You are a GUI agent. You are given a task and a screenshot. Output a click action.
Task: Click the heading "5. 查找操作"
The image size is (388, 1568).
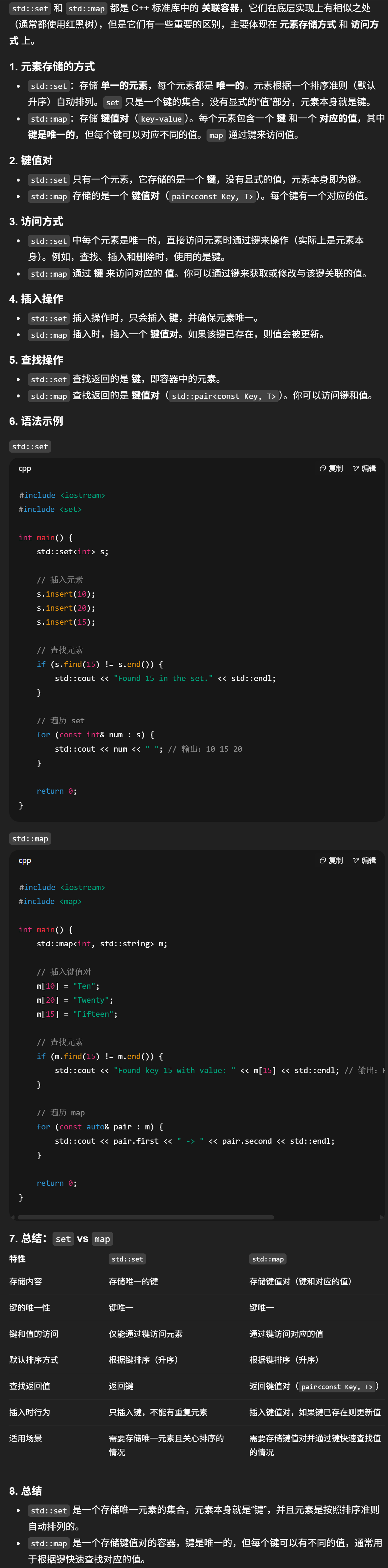36,359
